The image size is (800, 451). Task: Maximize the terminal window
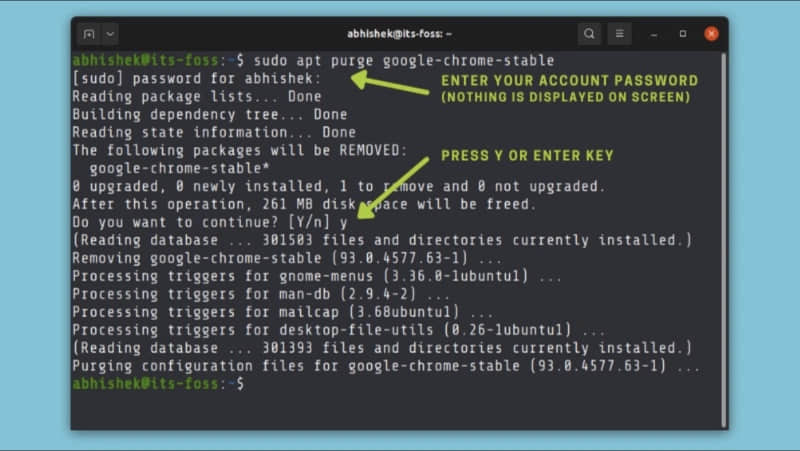pos(683,34)
